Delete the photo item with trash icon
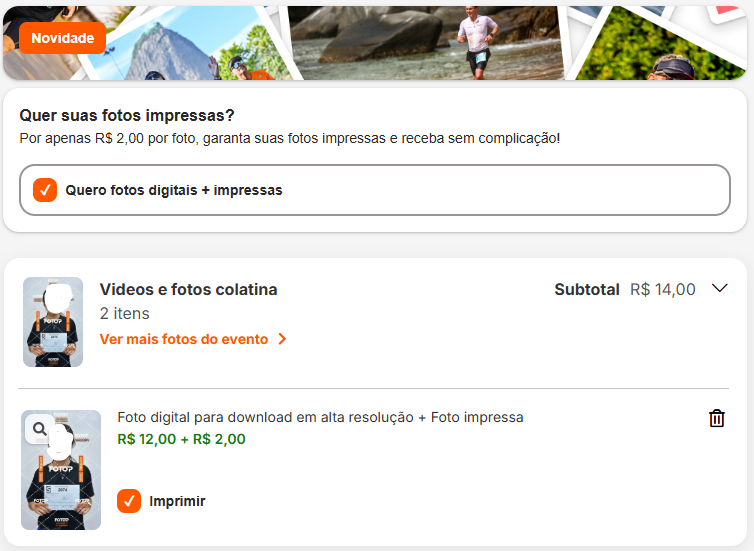This screenshot has width=754, height=551. pyautogui.click(x=716, y=418)
